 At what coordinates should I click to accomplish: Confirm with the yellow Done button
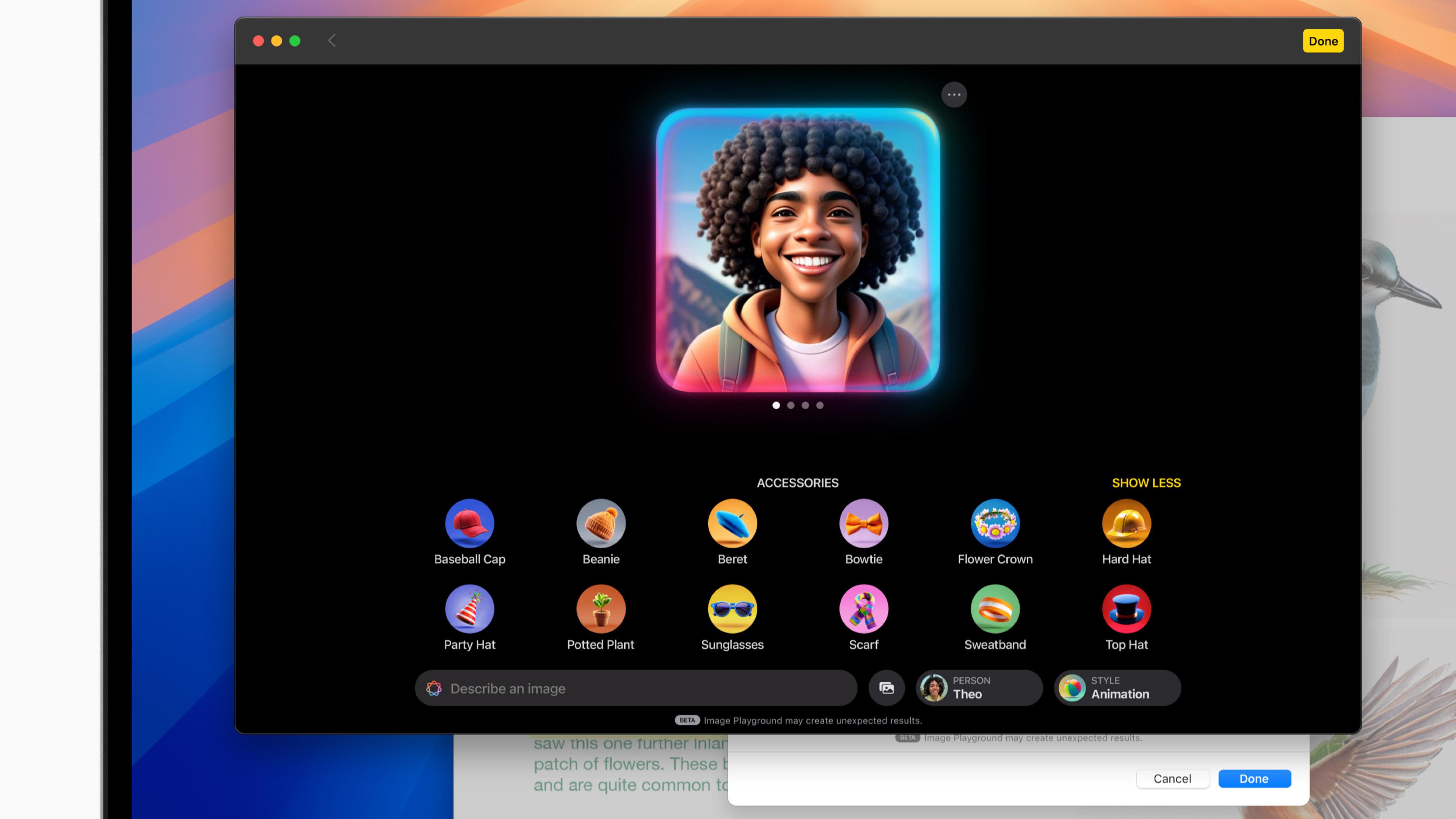[1323, 40]
